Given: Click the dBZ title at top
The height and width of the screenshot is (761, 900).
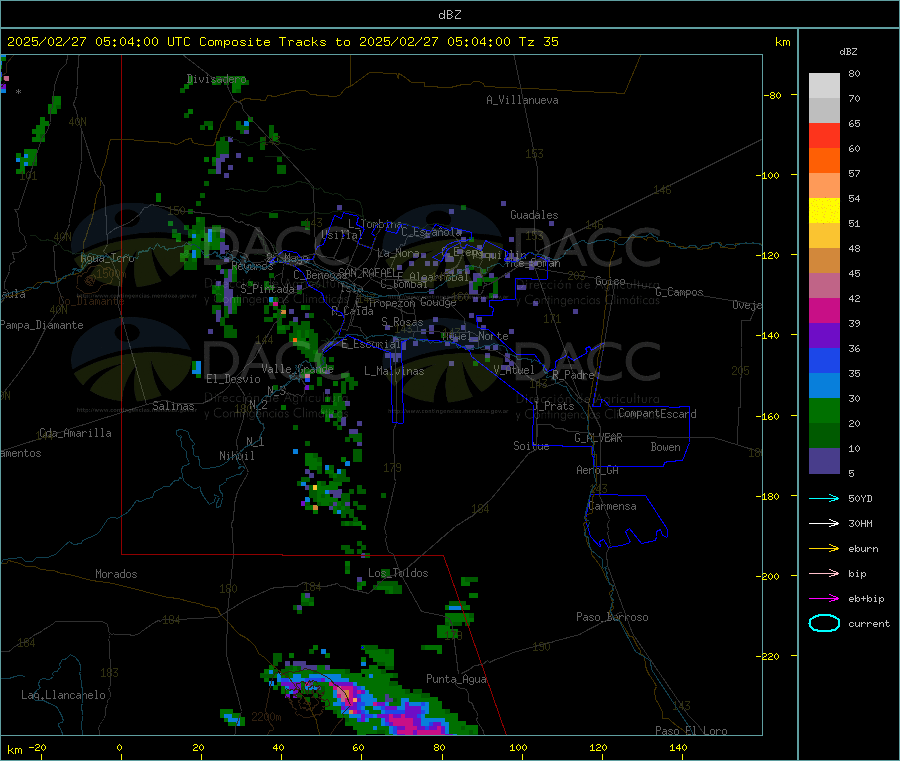Looking at the screenshot, I should pyautogui.click(x=449, y=15).
